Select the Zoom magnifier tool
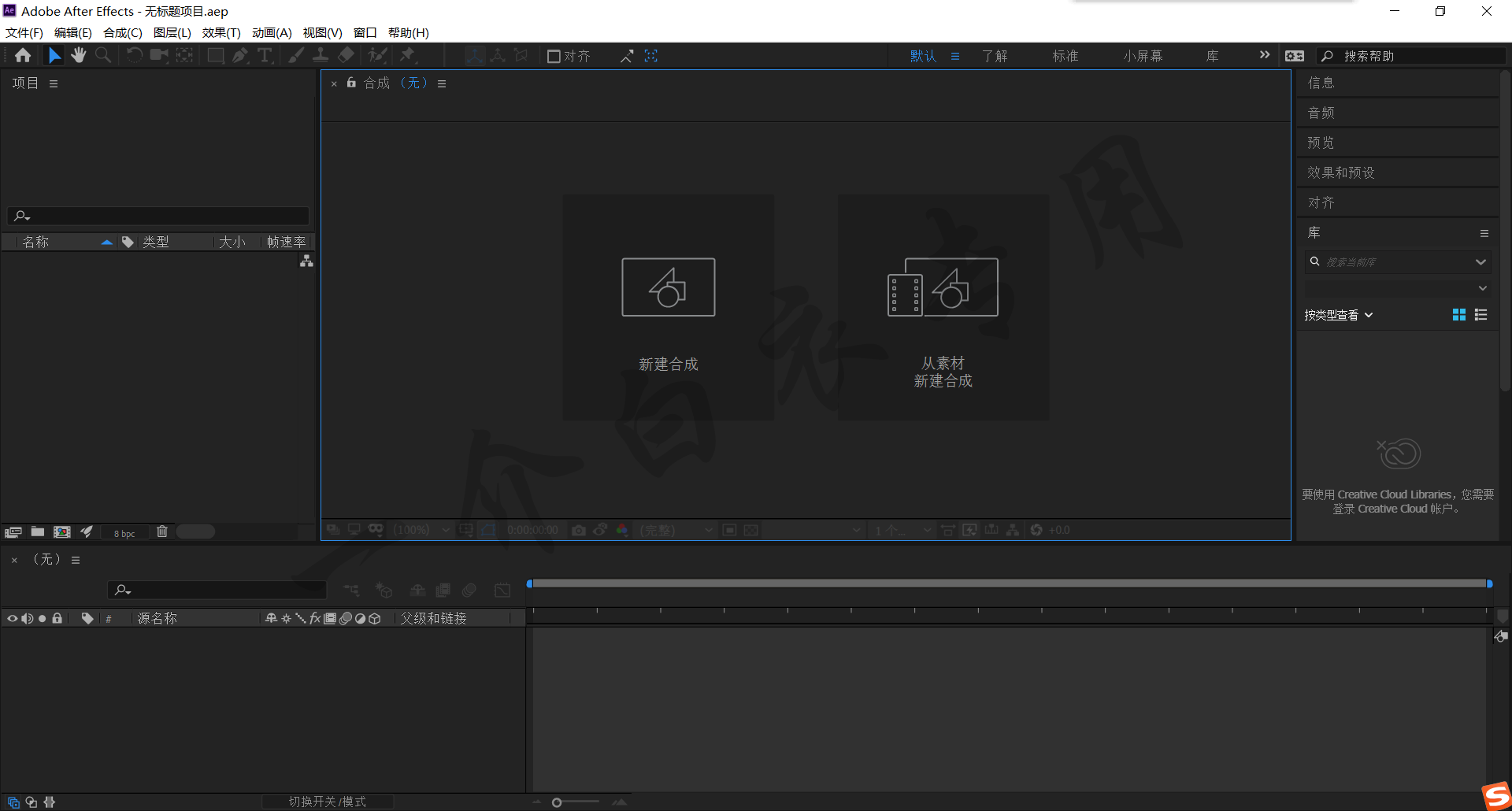Screen dimensions: 1512x811 point(103,55)
